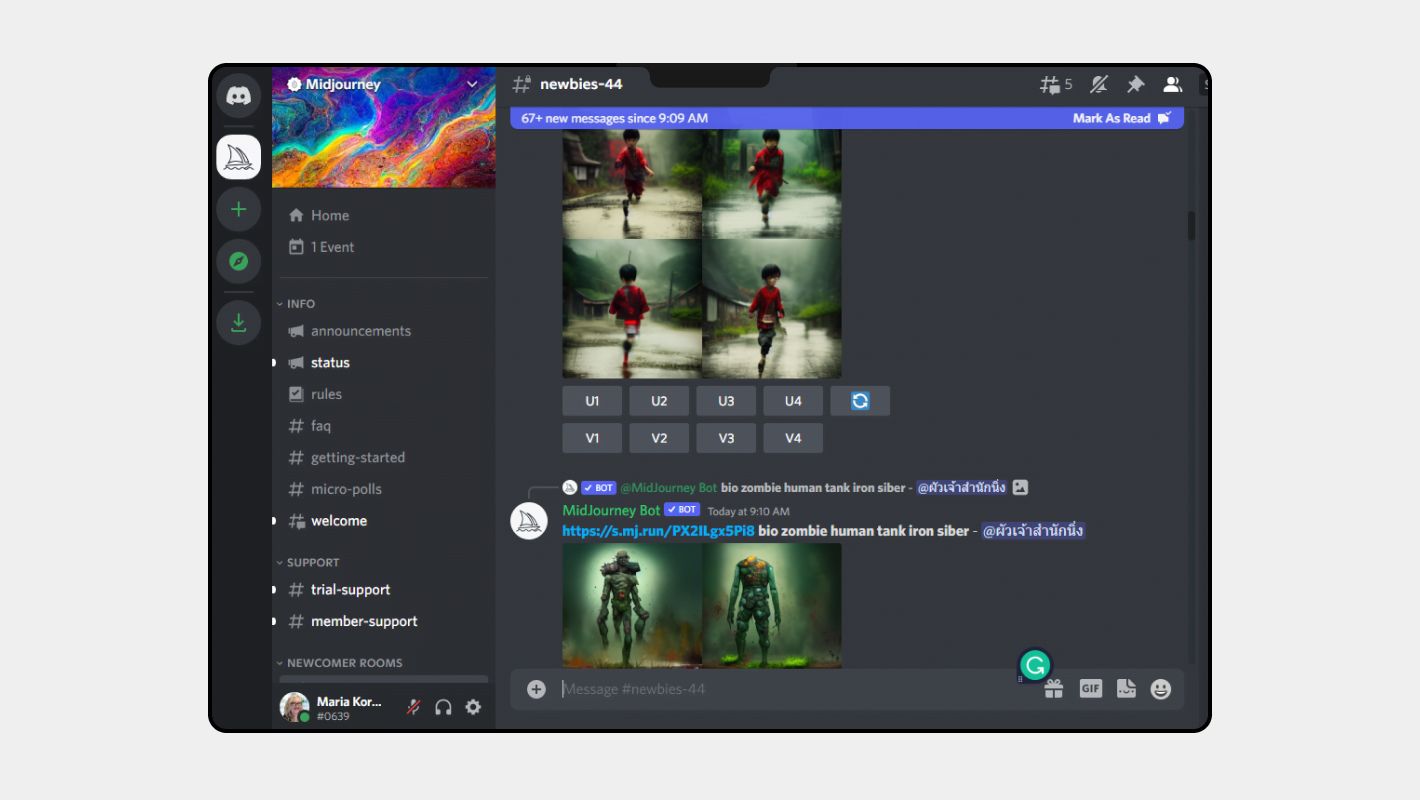
Task: Toggle microphone mute next to username
Action: click(x=413, y=707)
